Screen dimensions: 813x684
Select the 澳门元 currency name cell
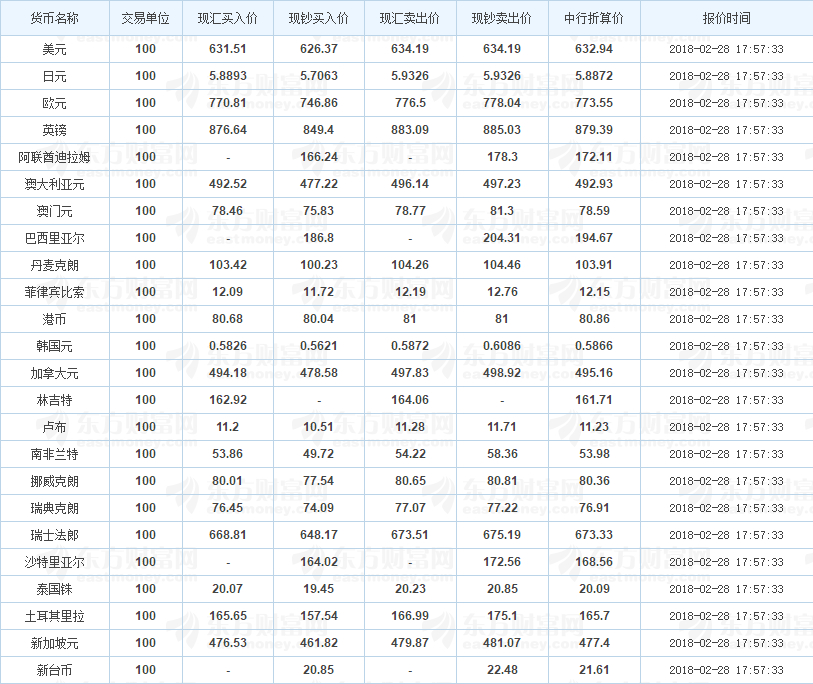(54, 211)
